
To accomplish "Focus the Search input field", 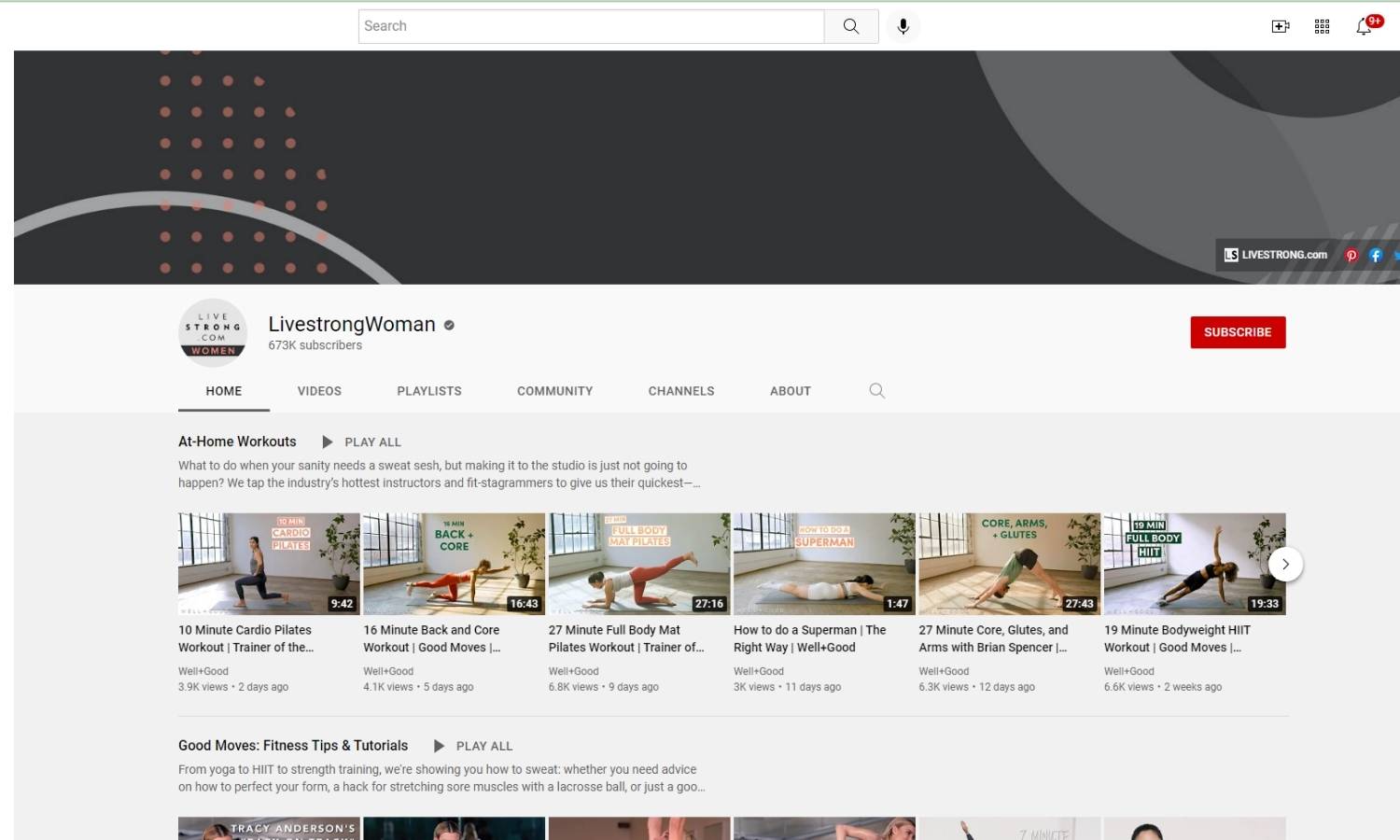I will [592, 26].
